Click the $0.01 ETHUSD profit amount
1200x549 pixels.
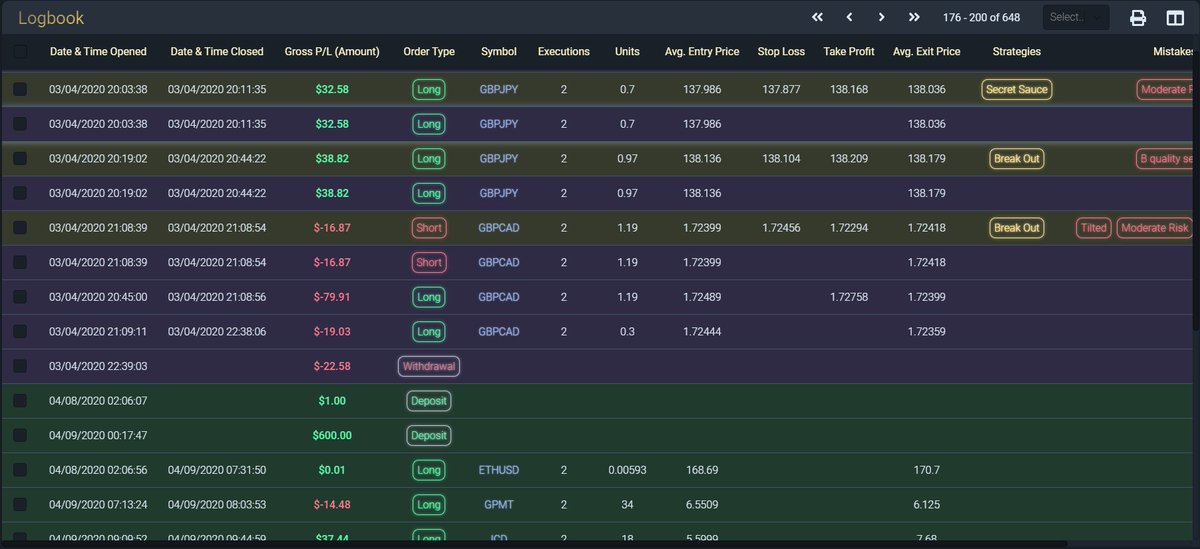(x=332, y=470)
